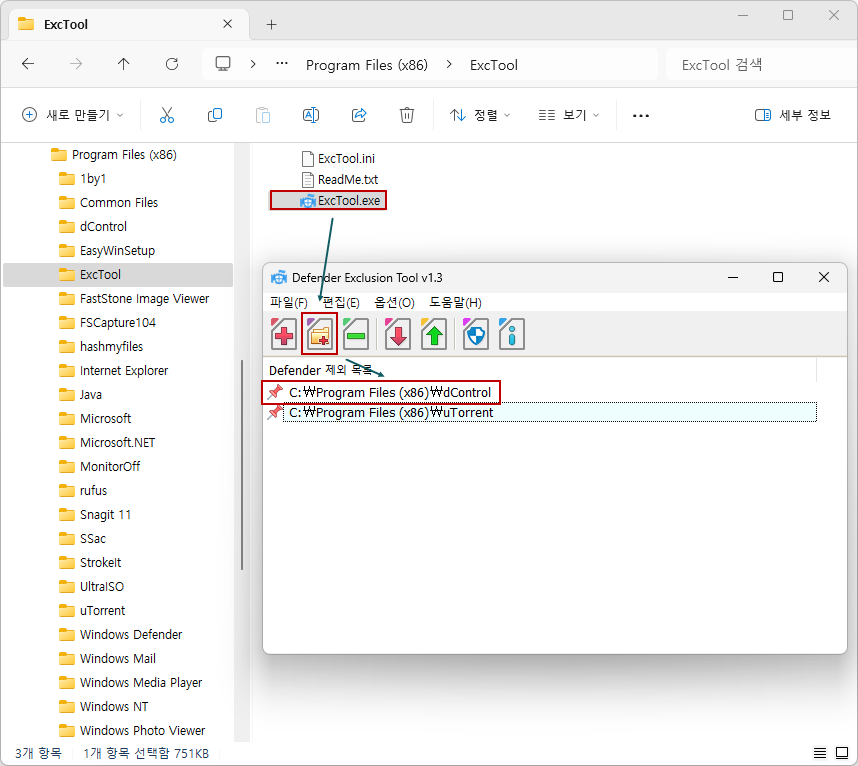Click the navigation pane vertical scrollbar
Image resolution: width=858 pixels, height=766 pixels.
[x=242, y=465]
